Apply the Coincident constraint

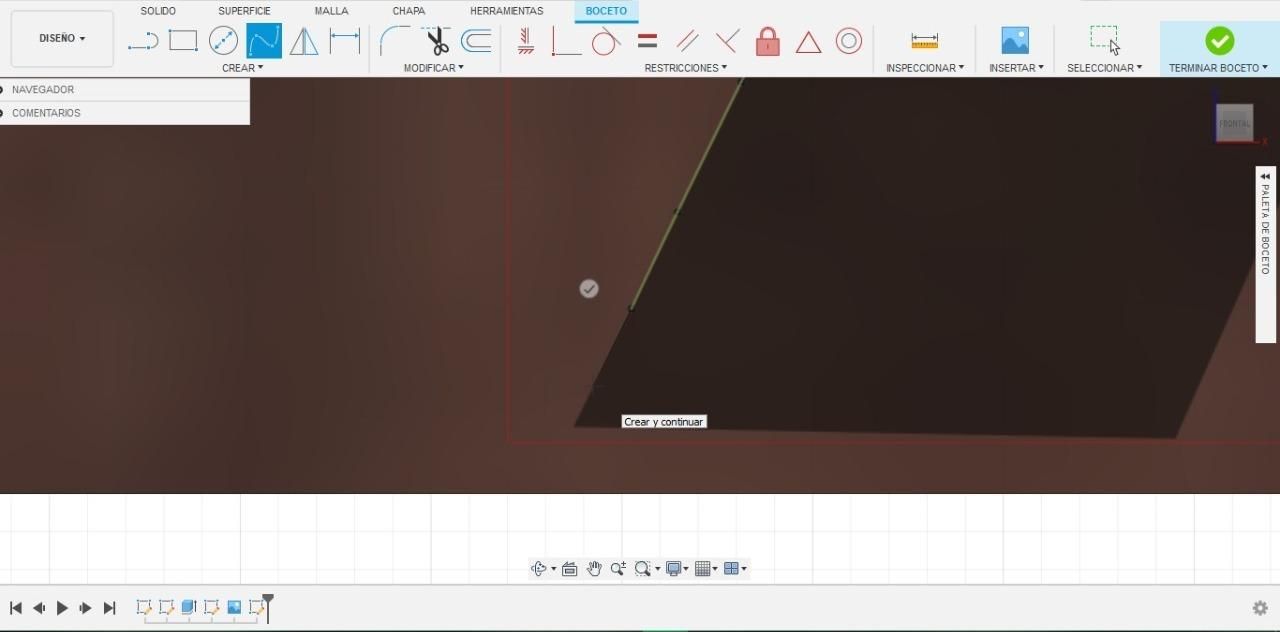[x=566, y=41]
